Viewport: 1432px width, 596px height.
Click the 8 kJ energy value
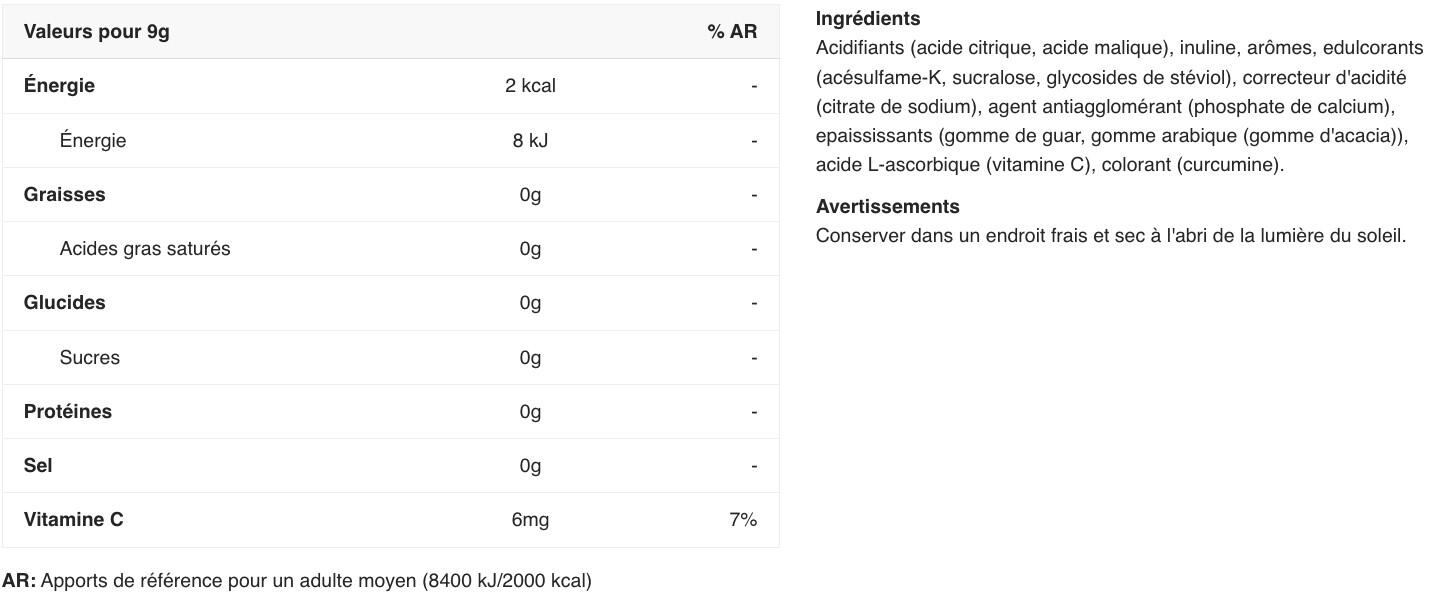tap(530, 141)
